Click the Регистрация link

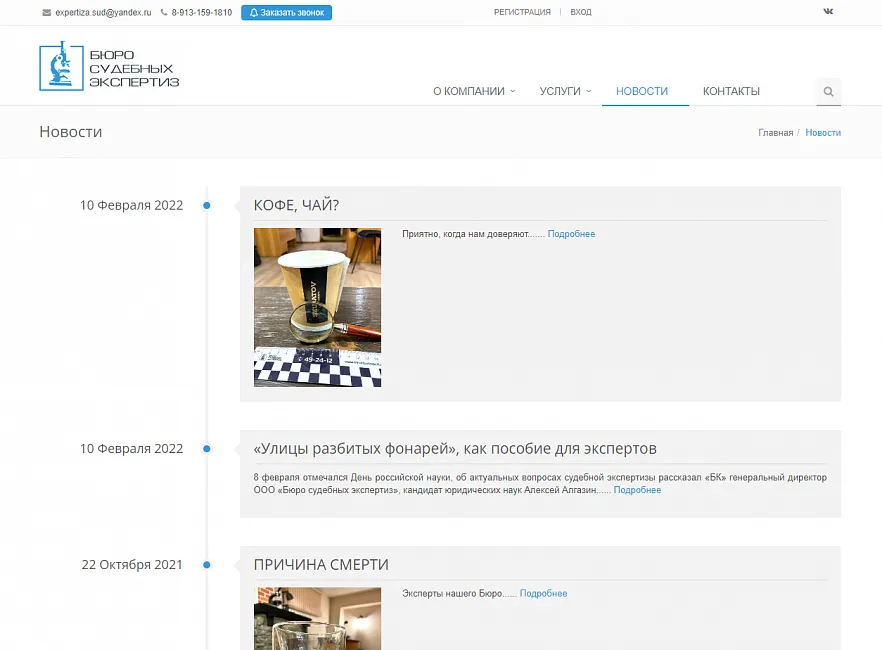pos(523,12)
